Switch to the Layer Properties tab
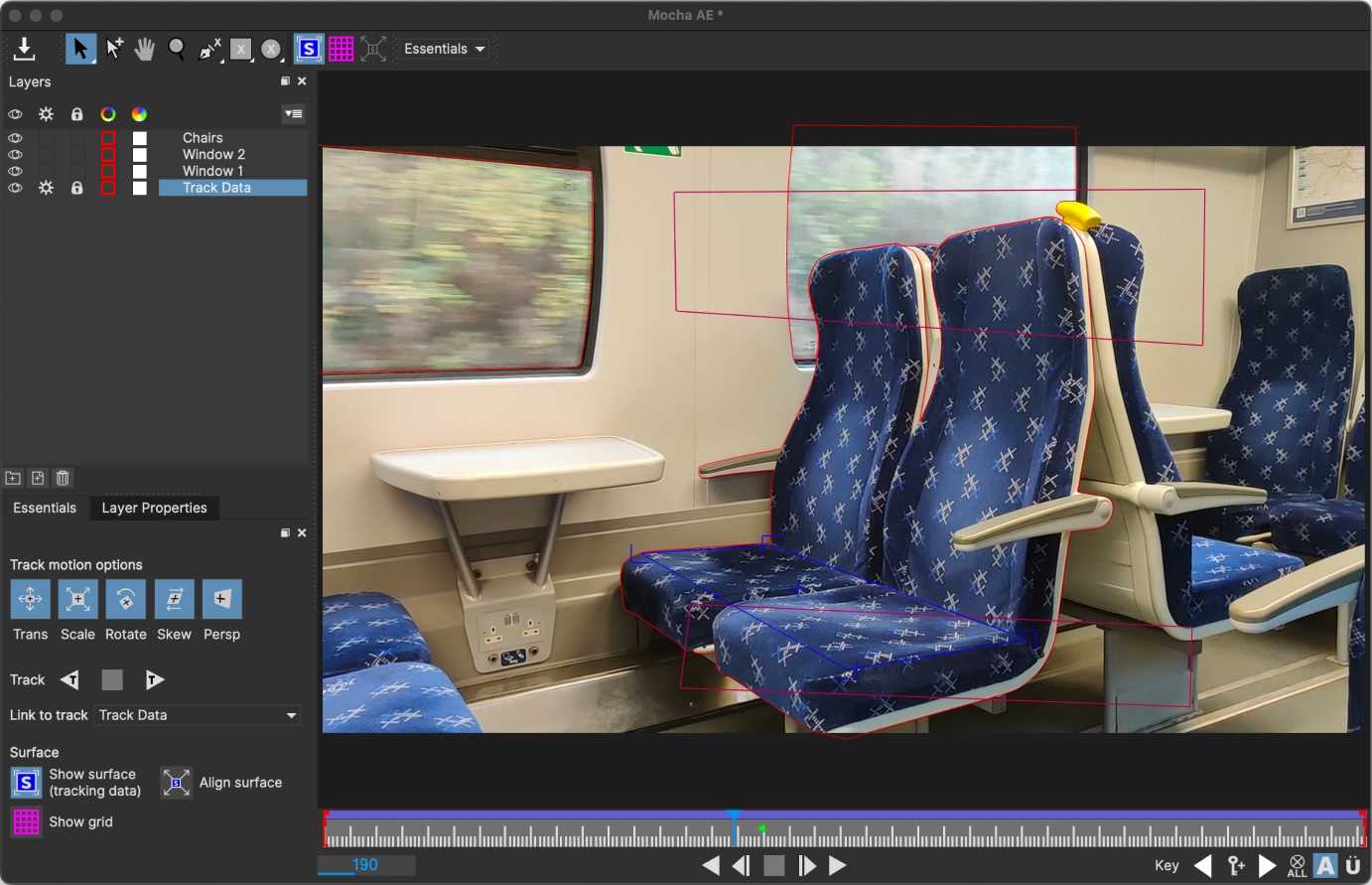 [x=154, y=508]
